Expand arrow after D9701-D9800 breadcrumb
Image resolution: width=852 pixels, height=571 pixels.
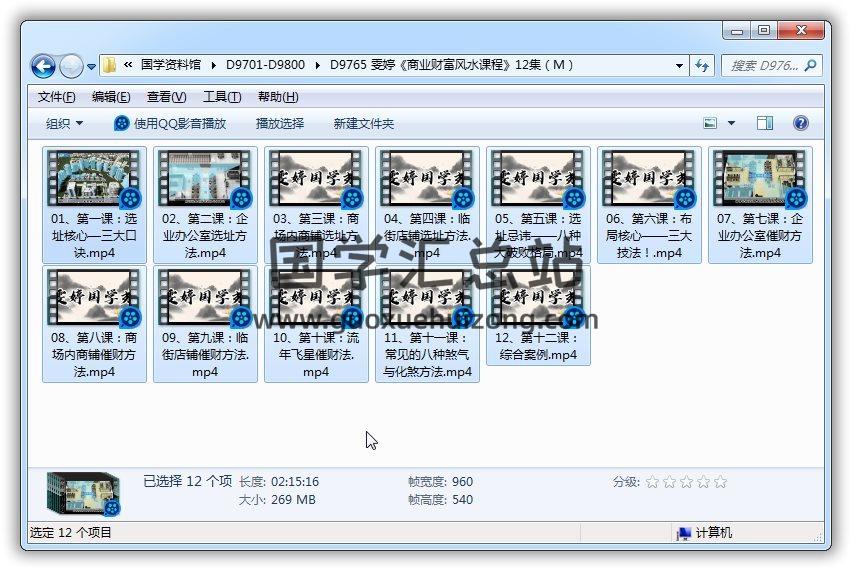coord(317,66)
